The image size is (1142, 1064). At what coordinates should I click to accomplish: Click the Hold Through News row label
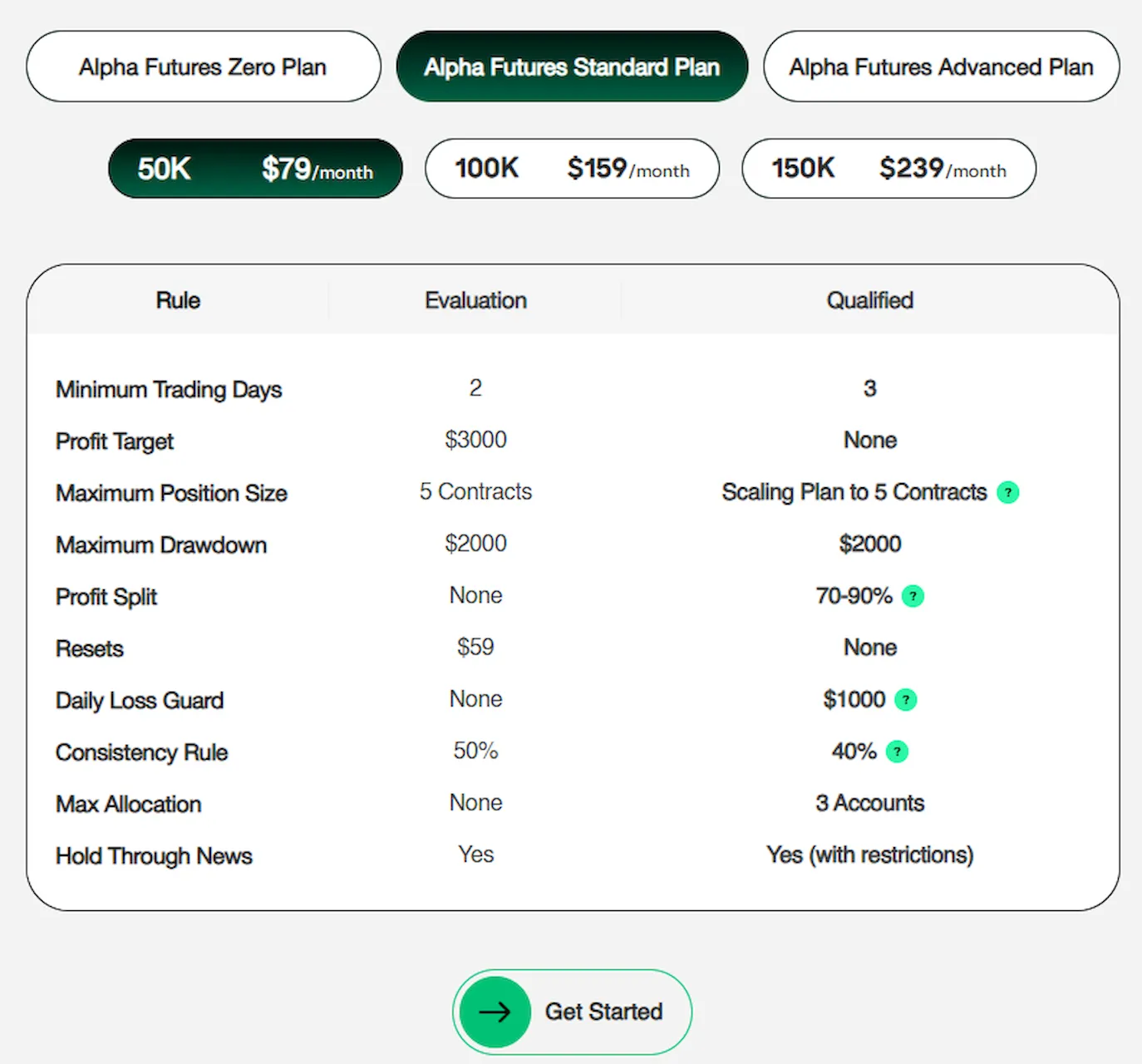pos(154,855)
